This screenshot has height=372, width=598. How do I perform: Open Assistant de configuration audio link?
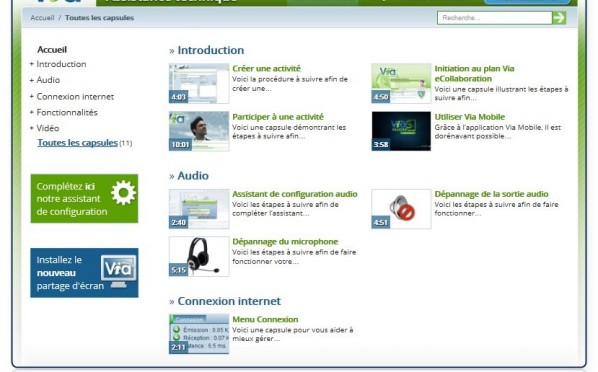tap(295, 194)
